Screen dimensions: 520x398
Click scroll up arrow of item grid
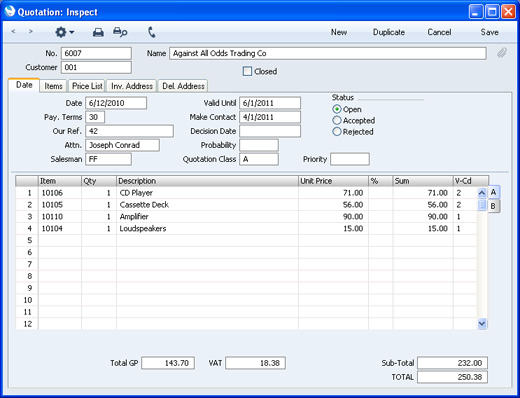pos(482,193)
